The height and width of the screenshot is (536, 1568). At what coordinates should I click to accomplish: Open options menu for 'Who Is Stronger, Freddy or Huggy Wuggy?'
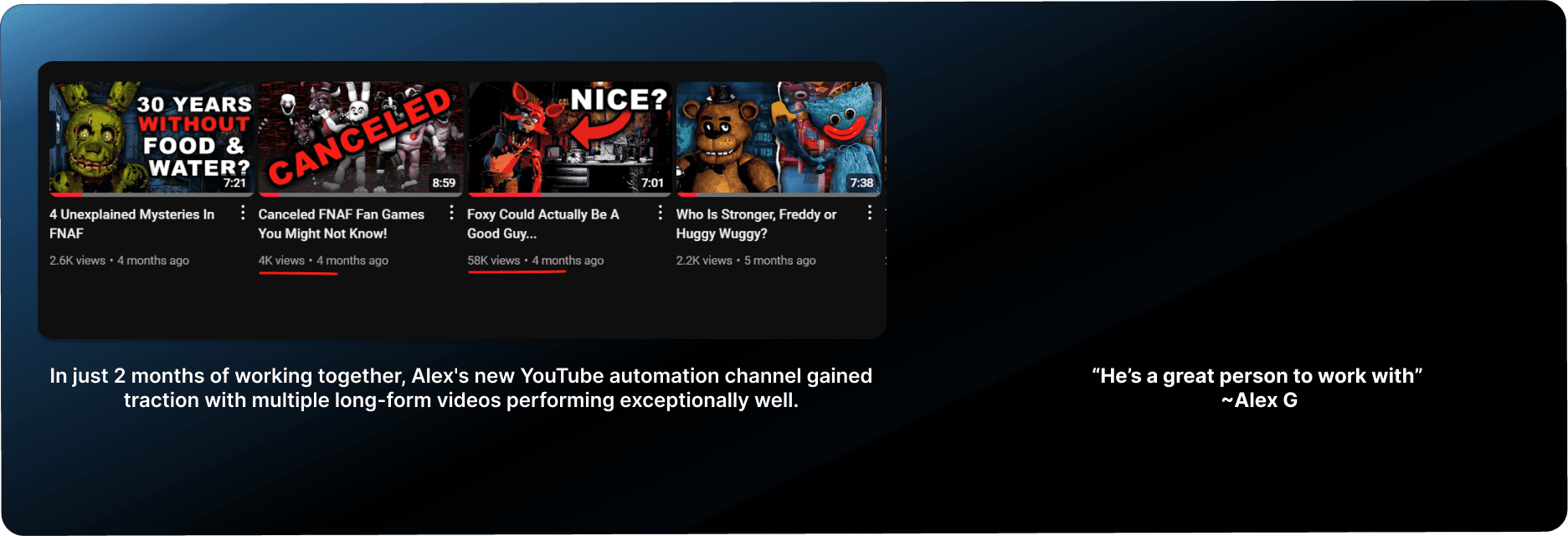(x=870, y=213)
